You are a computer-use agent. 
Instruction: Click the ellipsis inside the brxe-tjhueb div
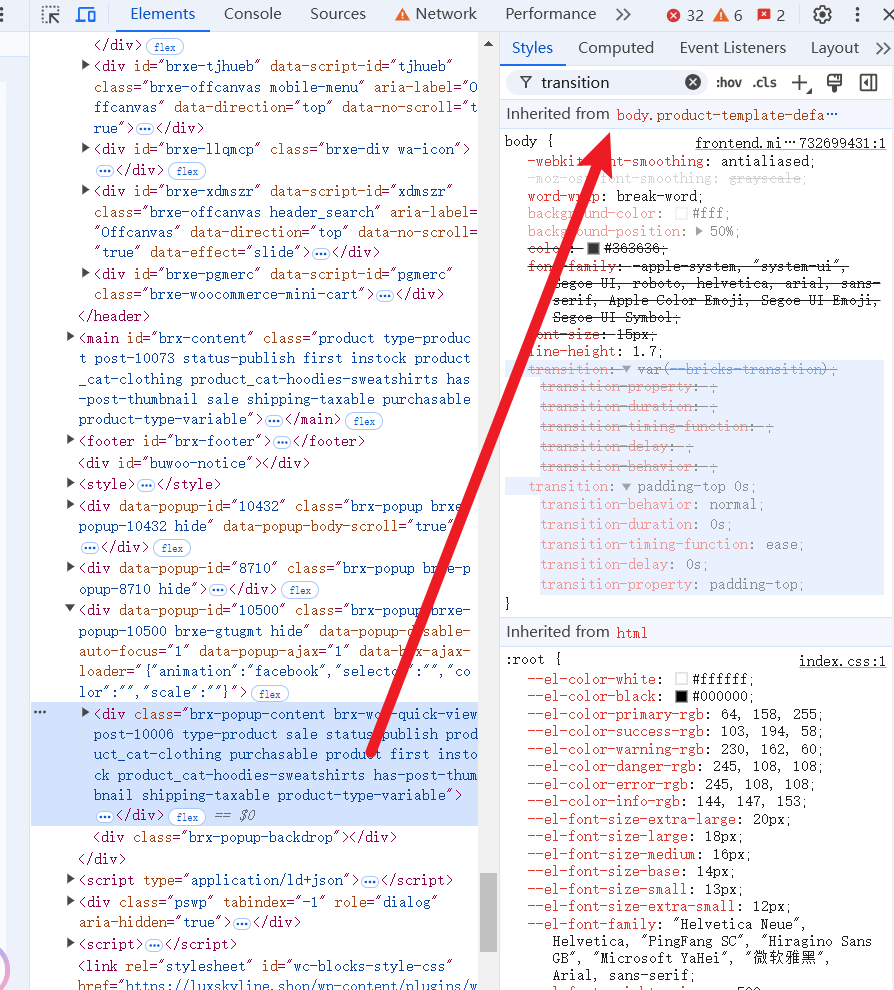click(145, 129)
